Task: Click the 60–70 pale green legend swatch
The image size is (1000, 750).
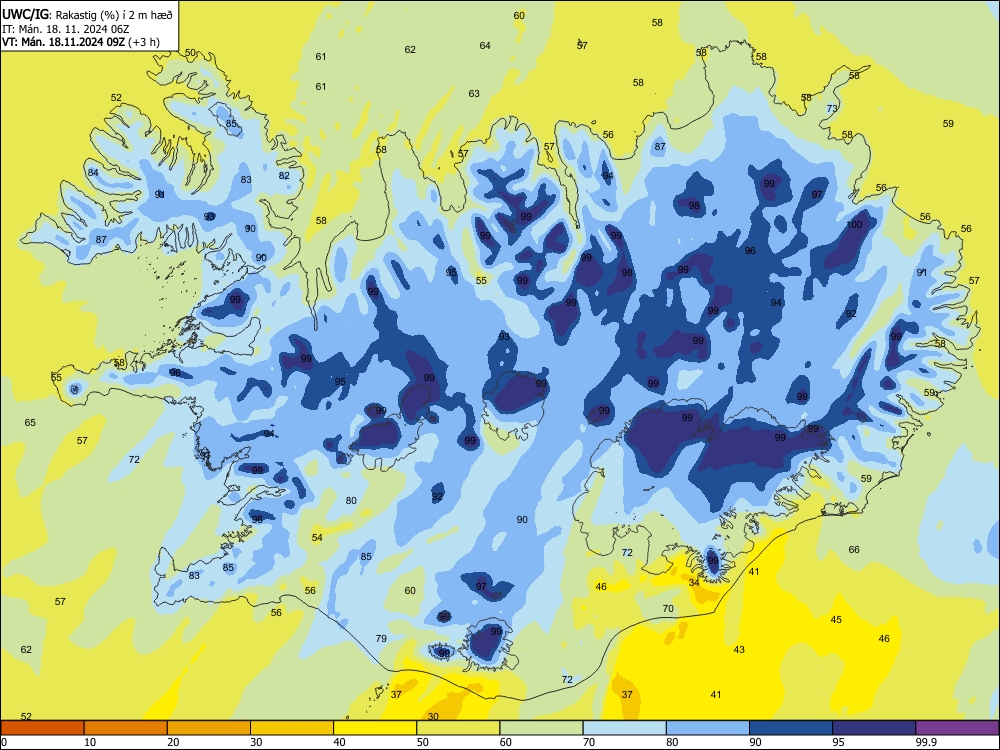Action: click(x=541, y=728)
